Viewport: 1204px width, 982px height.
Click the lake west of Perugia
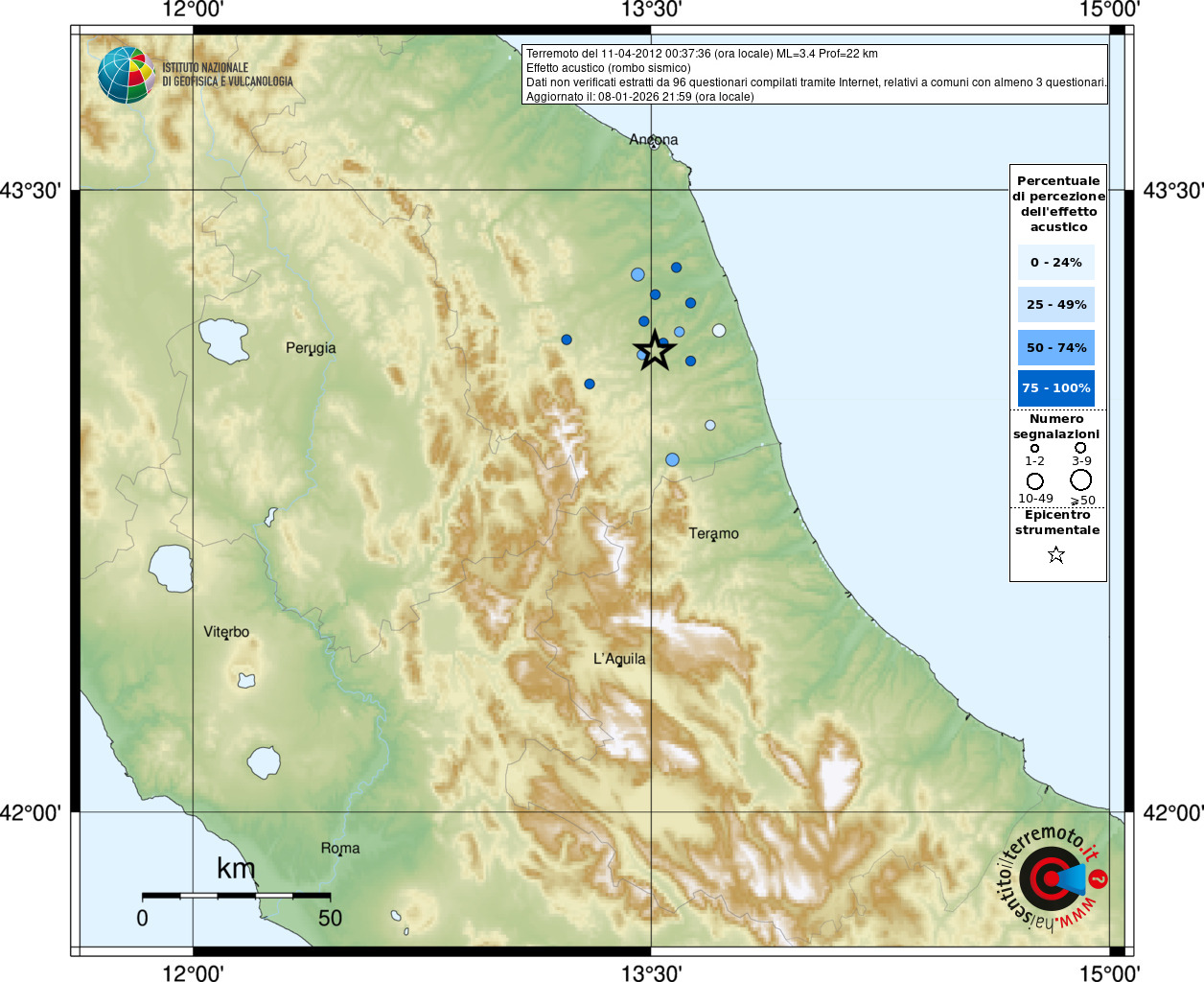pos(226,341)
